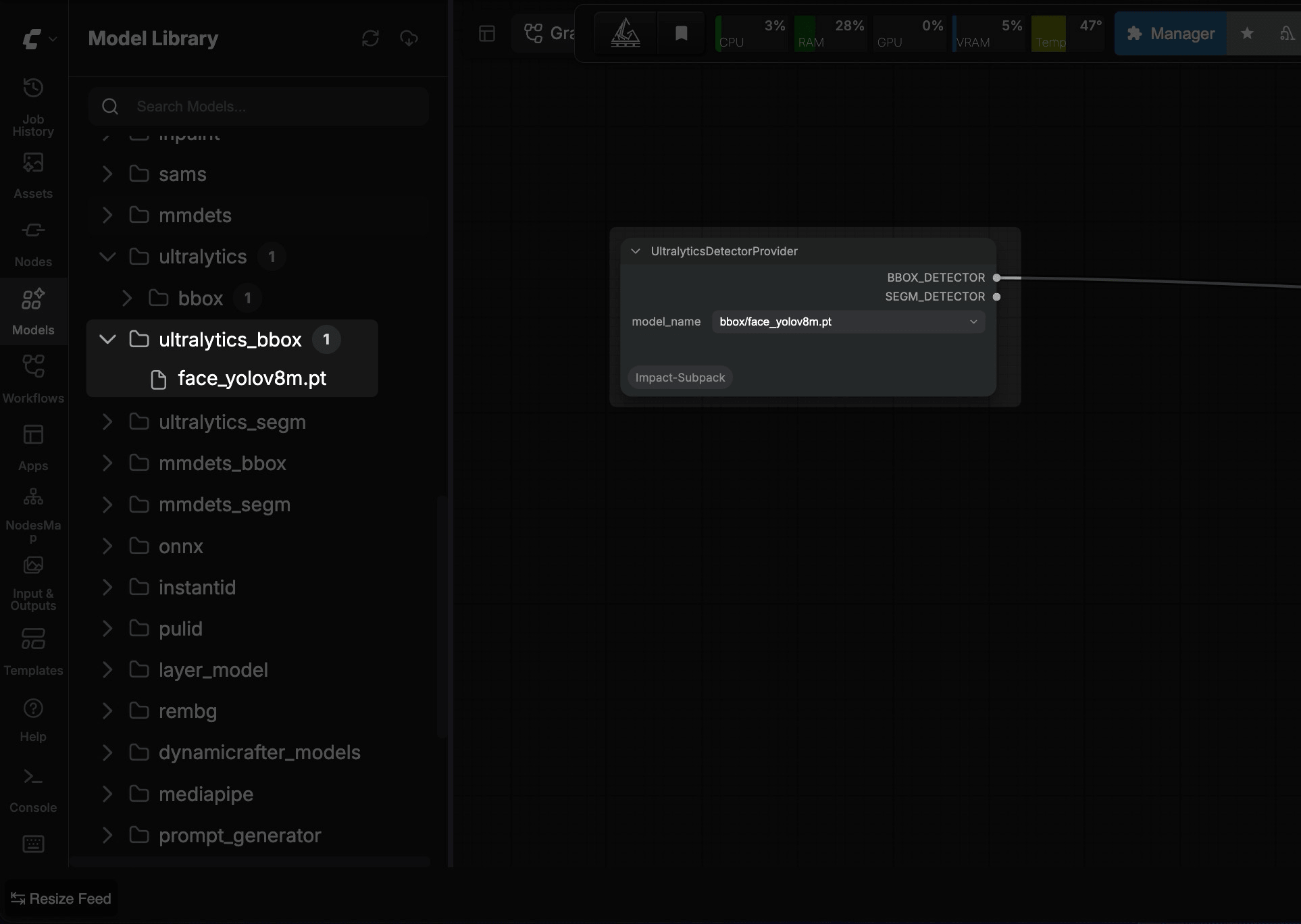This screenshot has width=1301, height=924.
Task: Click the SEGM_DETECTOR output socket
Action: click(x=996, y=297)
